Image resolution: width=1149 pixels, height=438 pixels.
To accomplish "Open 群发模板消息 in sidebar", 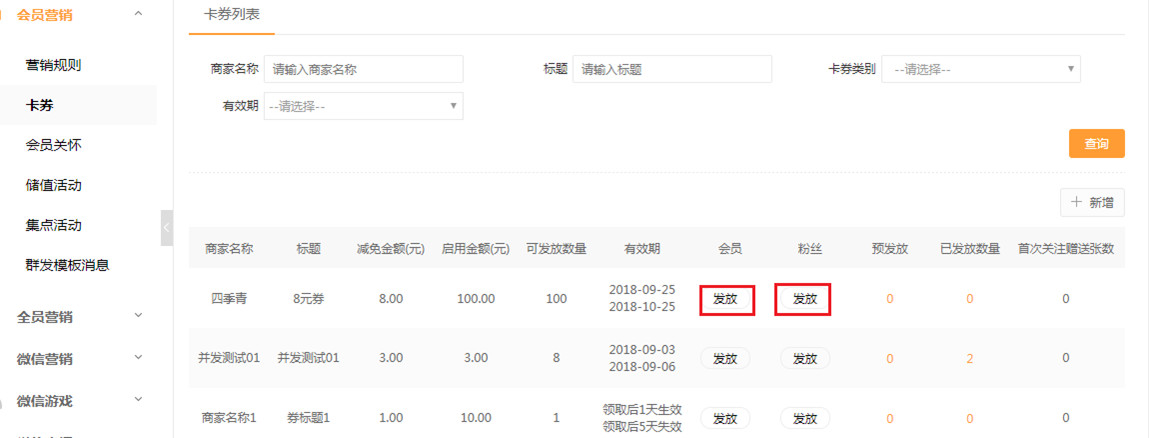I will [x=67, y=265].
